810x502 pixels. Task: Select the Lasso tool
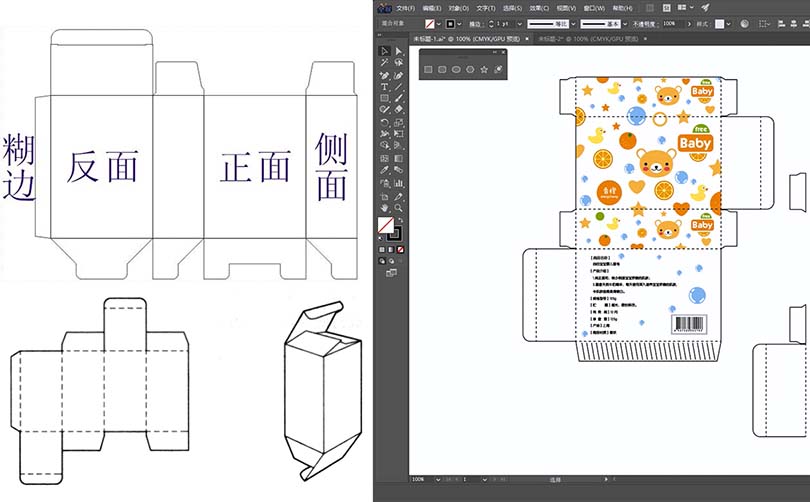[x=398, y=62]
